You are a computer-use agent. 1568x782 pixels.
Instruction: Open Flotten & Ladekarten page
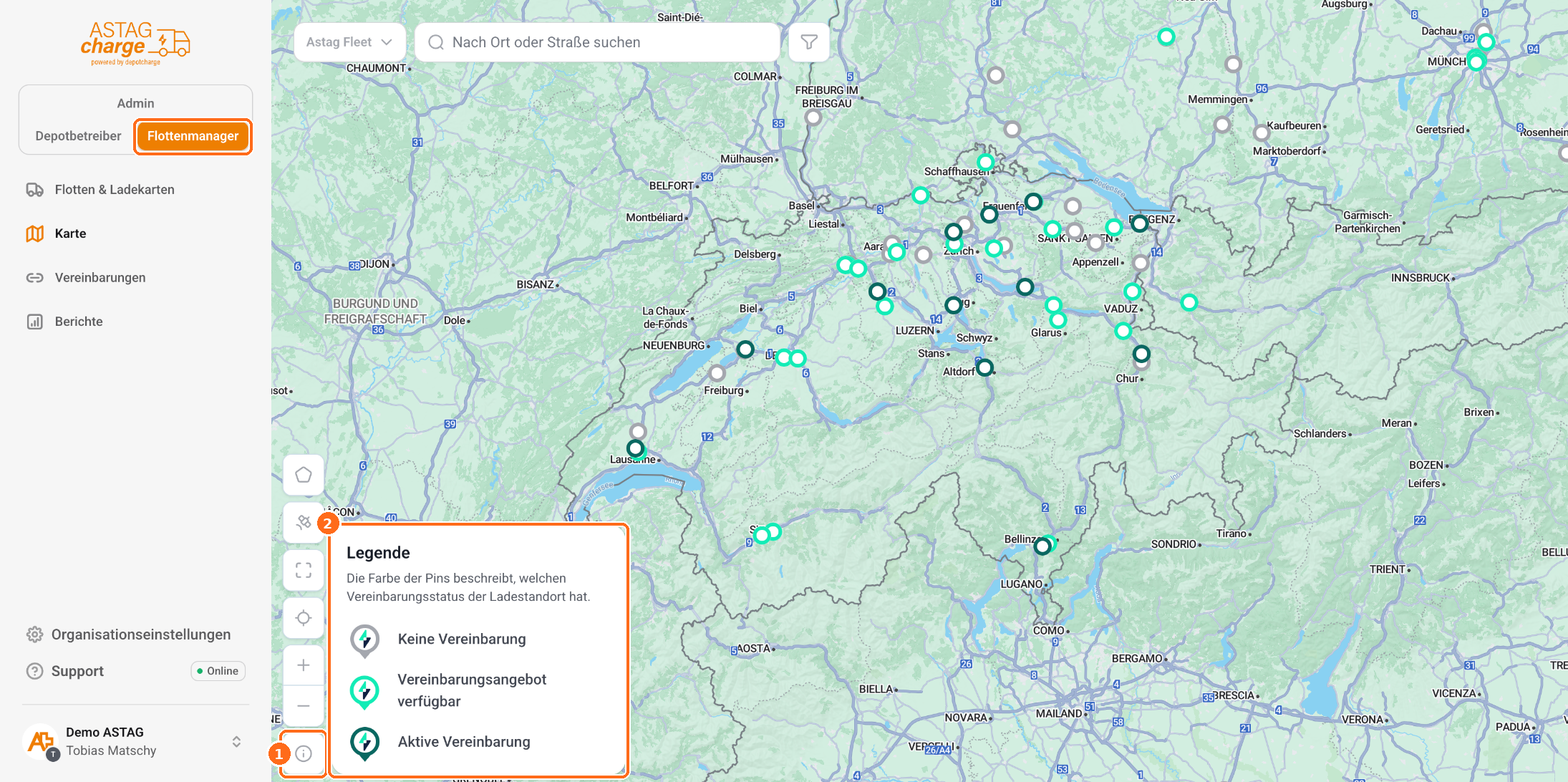pos(115,190)
